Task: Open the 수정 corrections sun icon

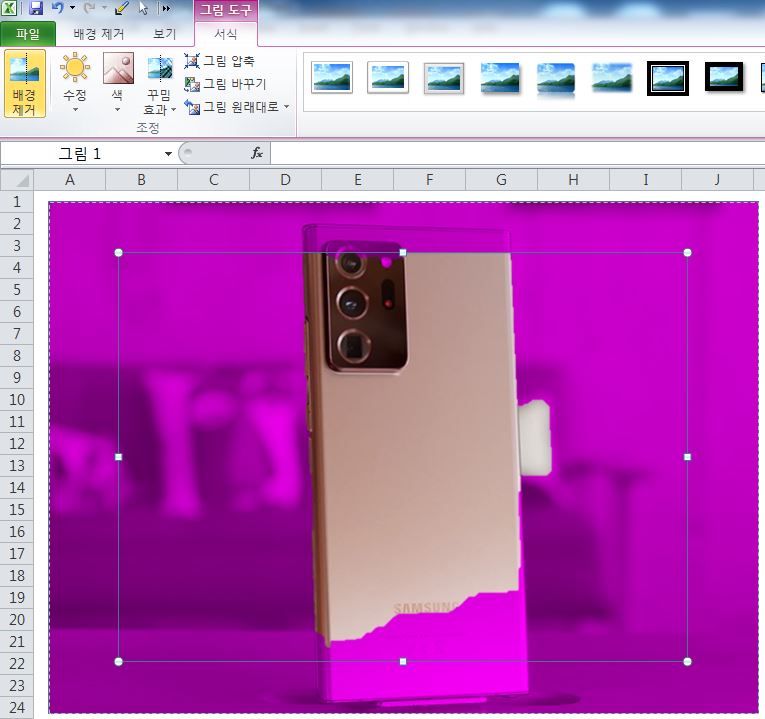Action: tap(75, 67)
